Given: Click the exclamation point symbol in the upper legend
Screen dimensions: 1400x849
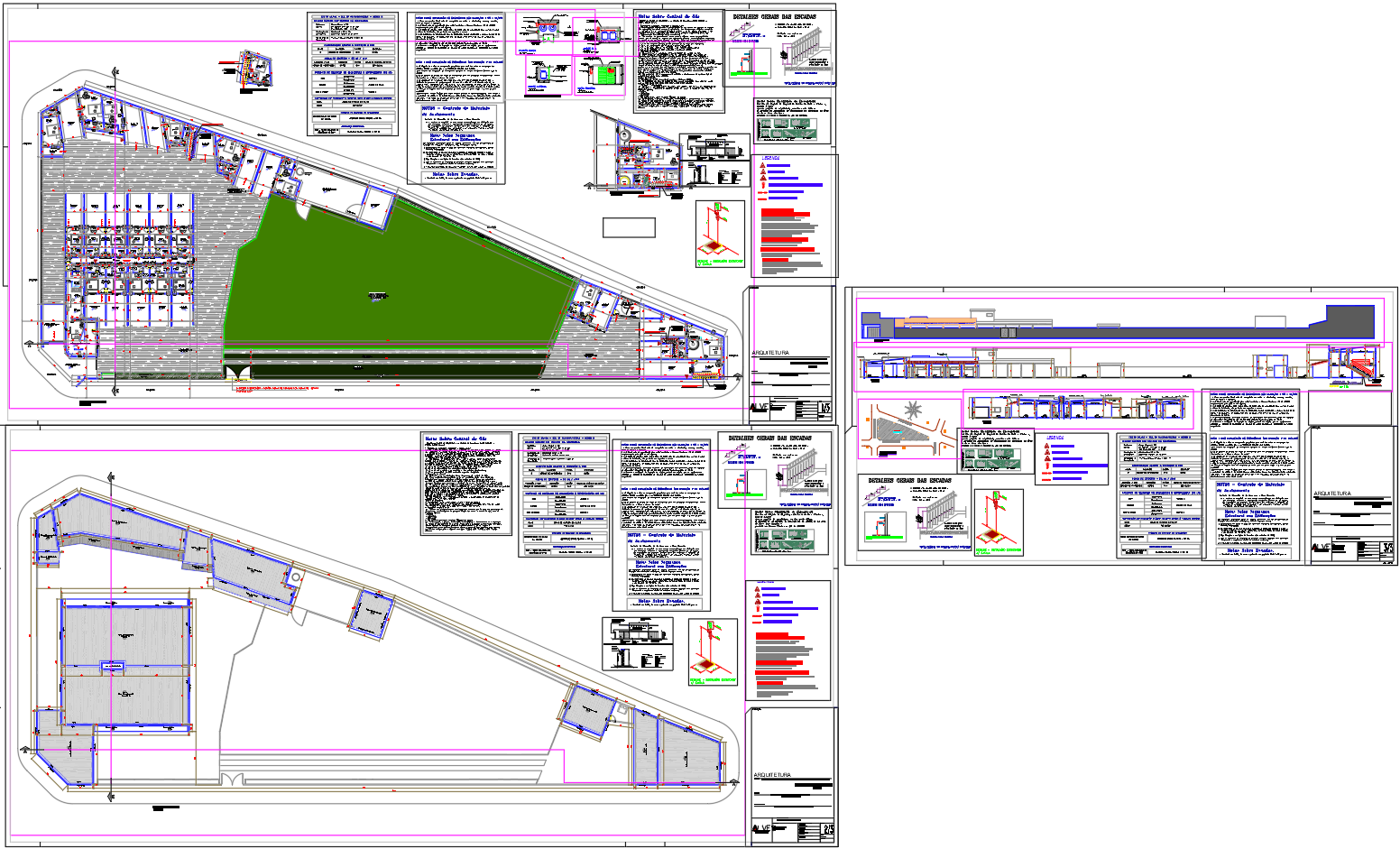Looking at the screenshot, I should 763,185.
